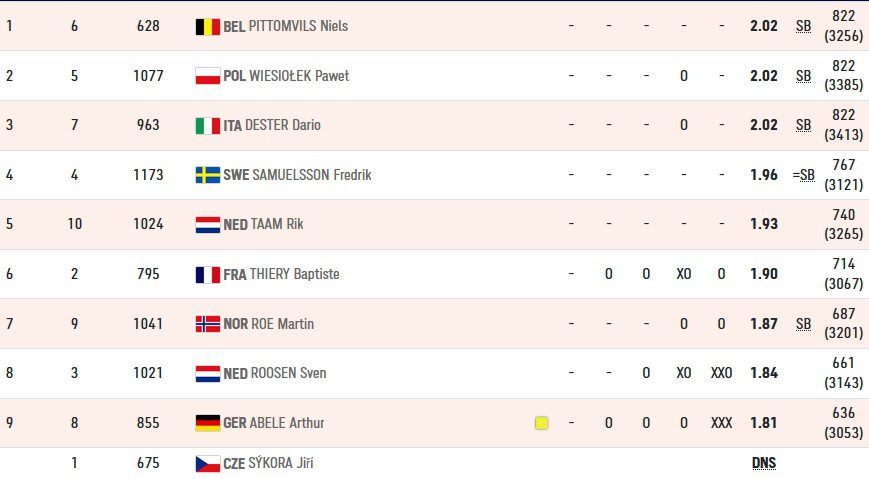The height and width of the screenshot is (478, 869).
Task: Click the SB label in ROE Martin's row
Action: tap(803, 324)
